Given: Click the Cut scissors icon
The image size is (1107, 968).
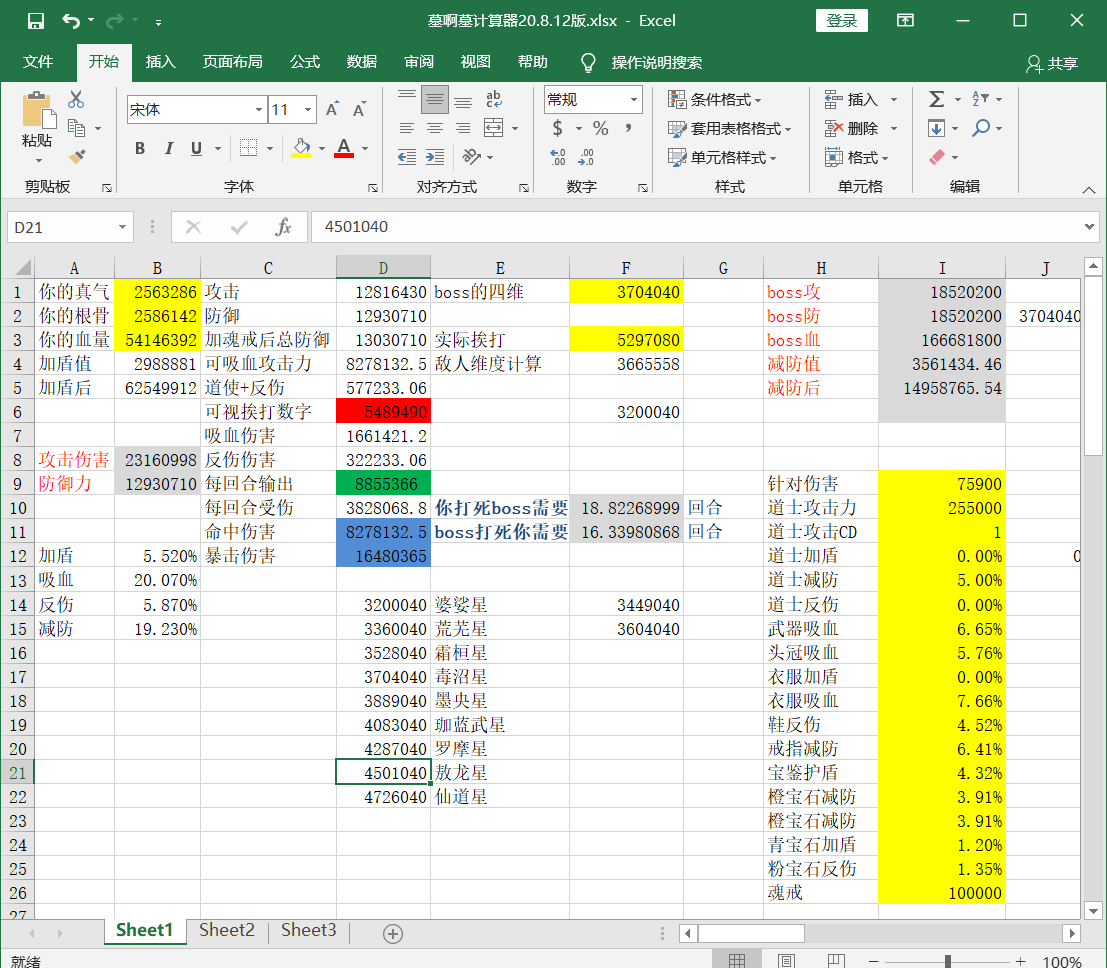Looking at the screenshot, I should (x=76, y=100).
